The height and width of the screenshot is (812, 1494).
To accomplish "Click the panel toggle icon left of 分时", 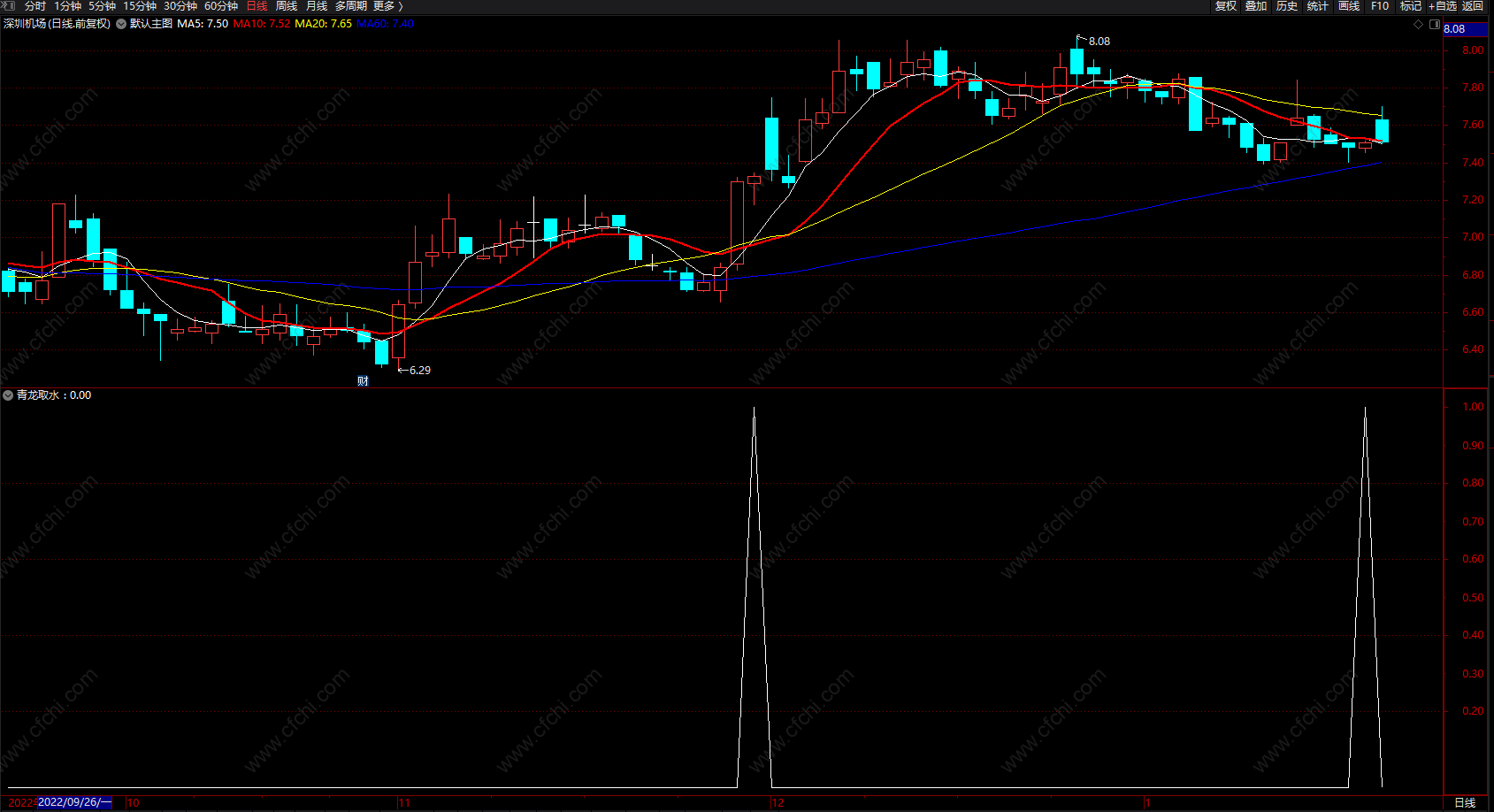I will tap(10, 6).
